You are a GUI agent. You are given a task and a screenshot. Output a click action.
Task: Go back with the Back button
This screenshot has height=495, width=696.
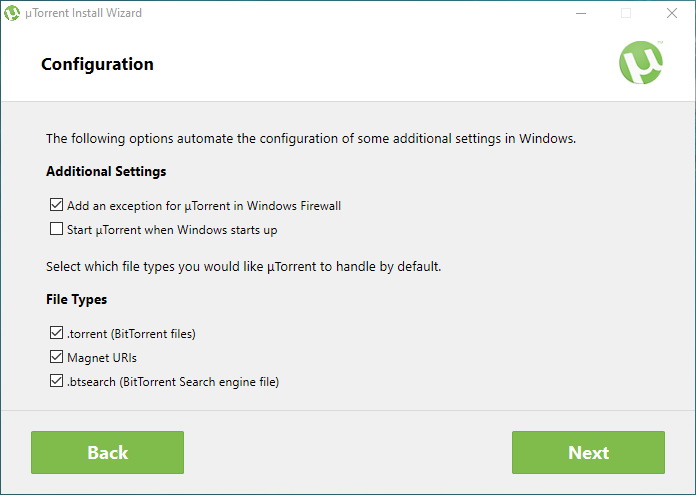point(107,452)
